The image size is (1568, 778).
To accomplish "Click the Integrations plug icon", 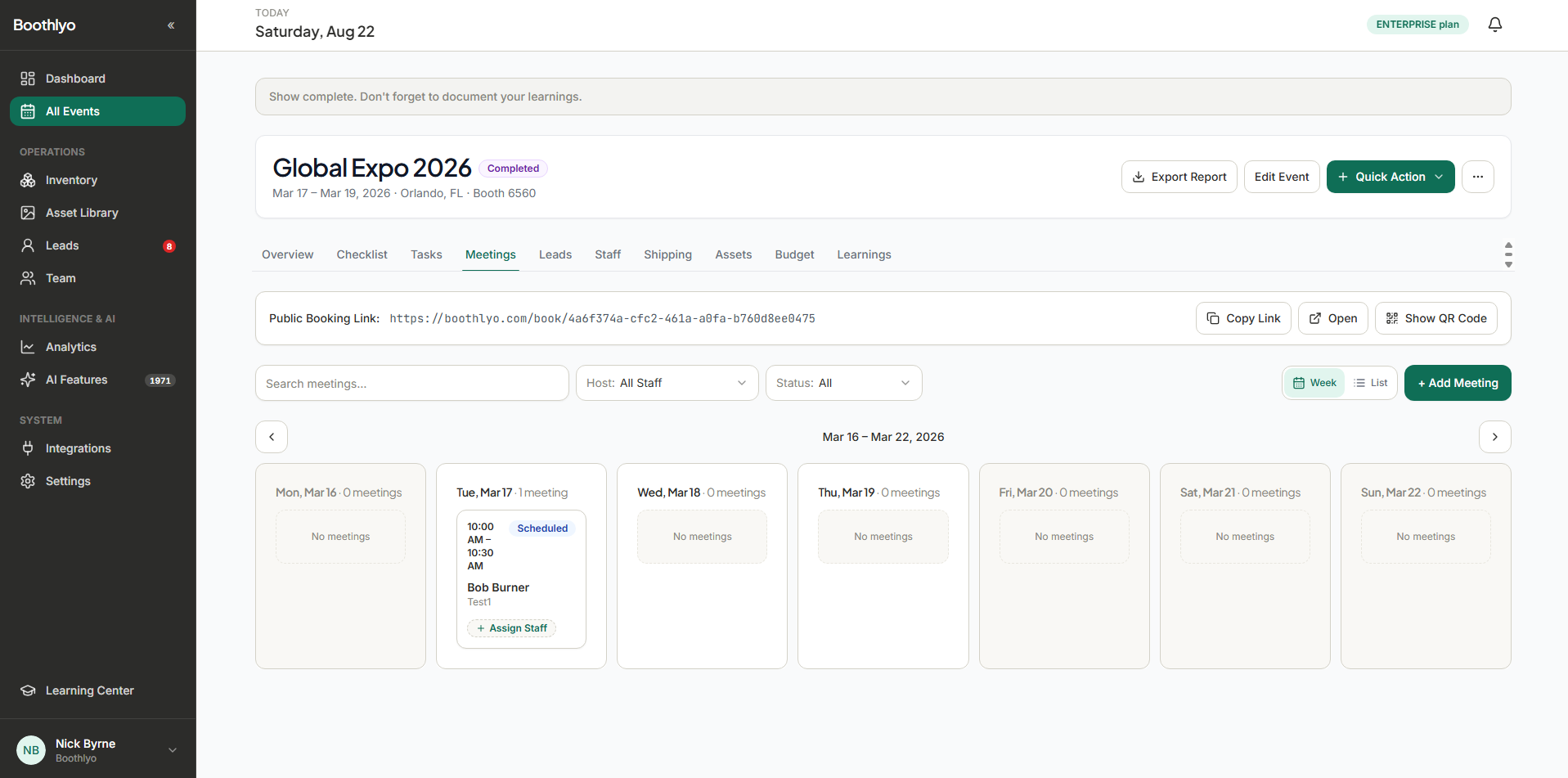I will (28, 448).
